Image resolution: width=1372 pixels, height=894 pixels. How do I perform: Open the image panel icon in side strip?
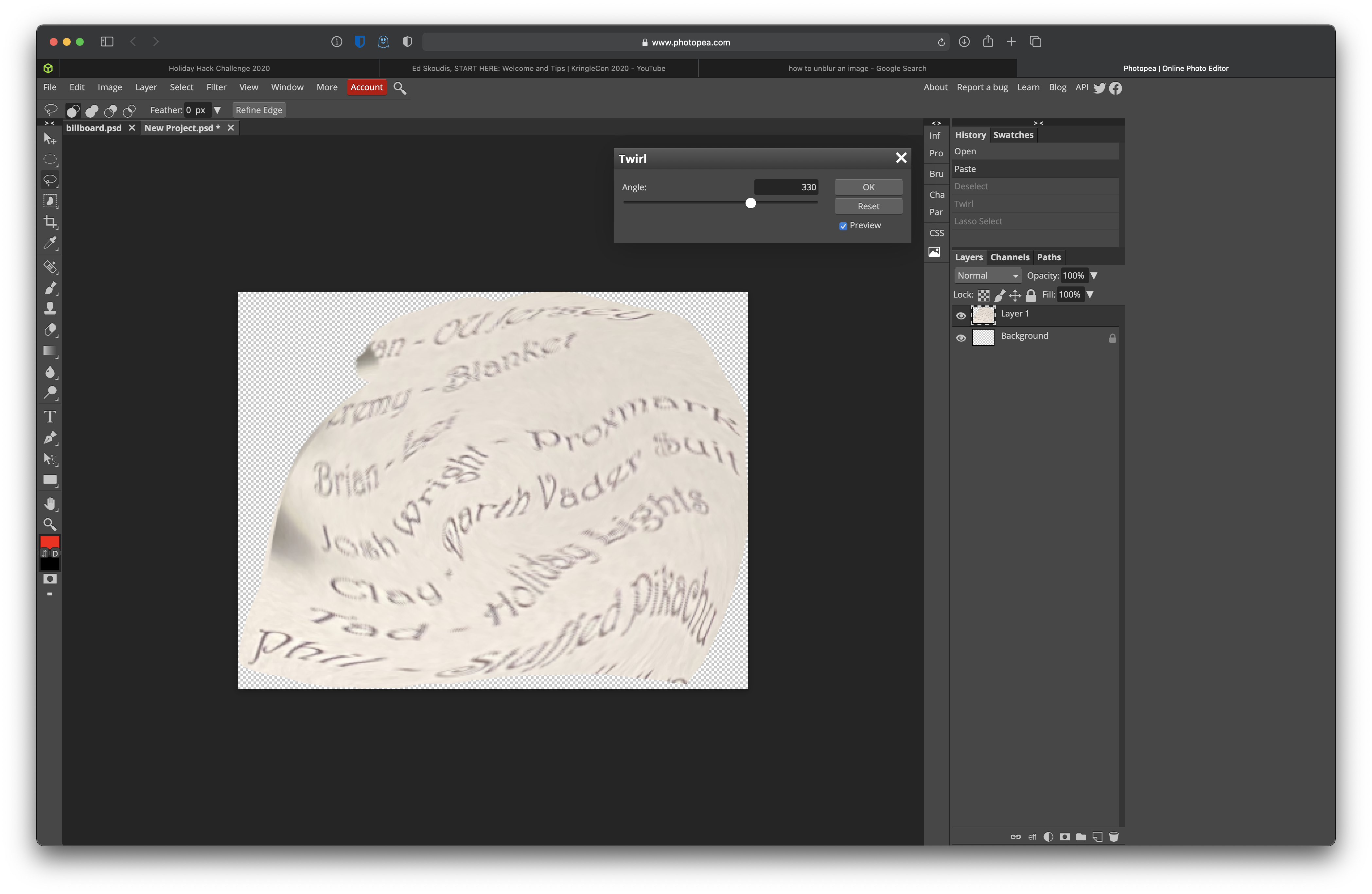(x=935, y=252)
